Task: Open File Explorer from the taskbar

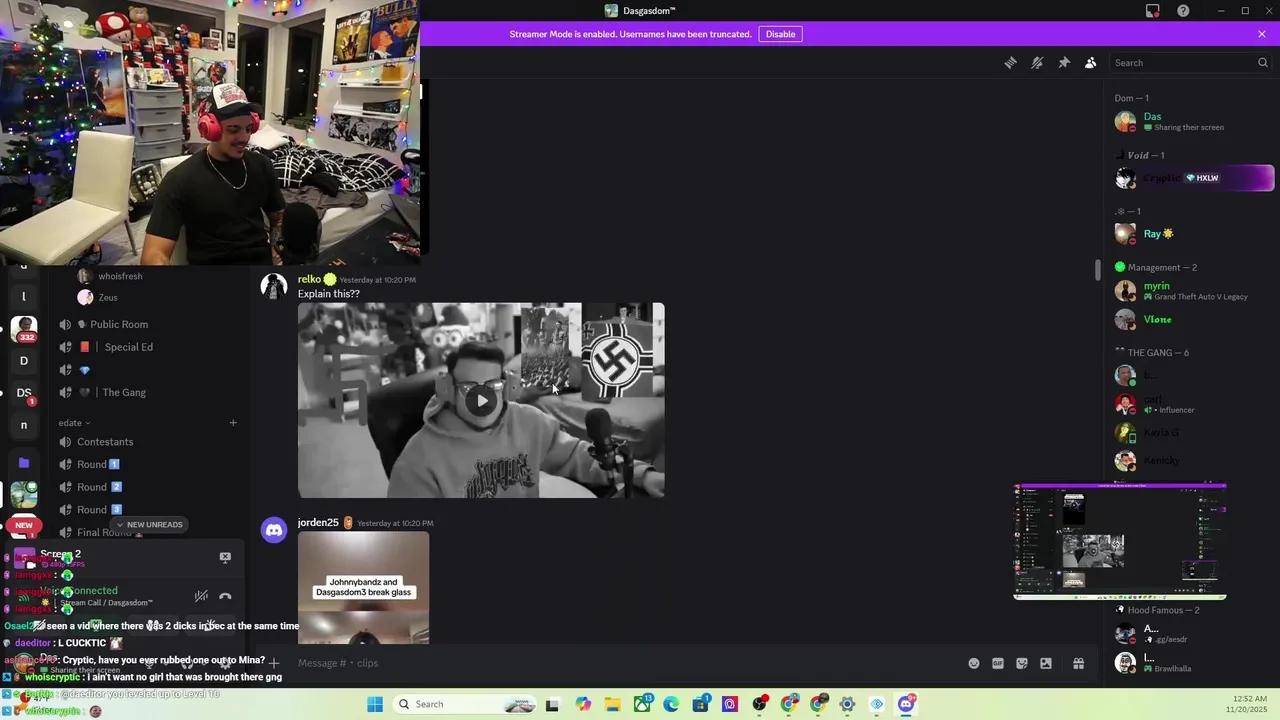Action: (612, 704)
